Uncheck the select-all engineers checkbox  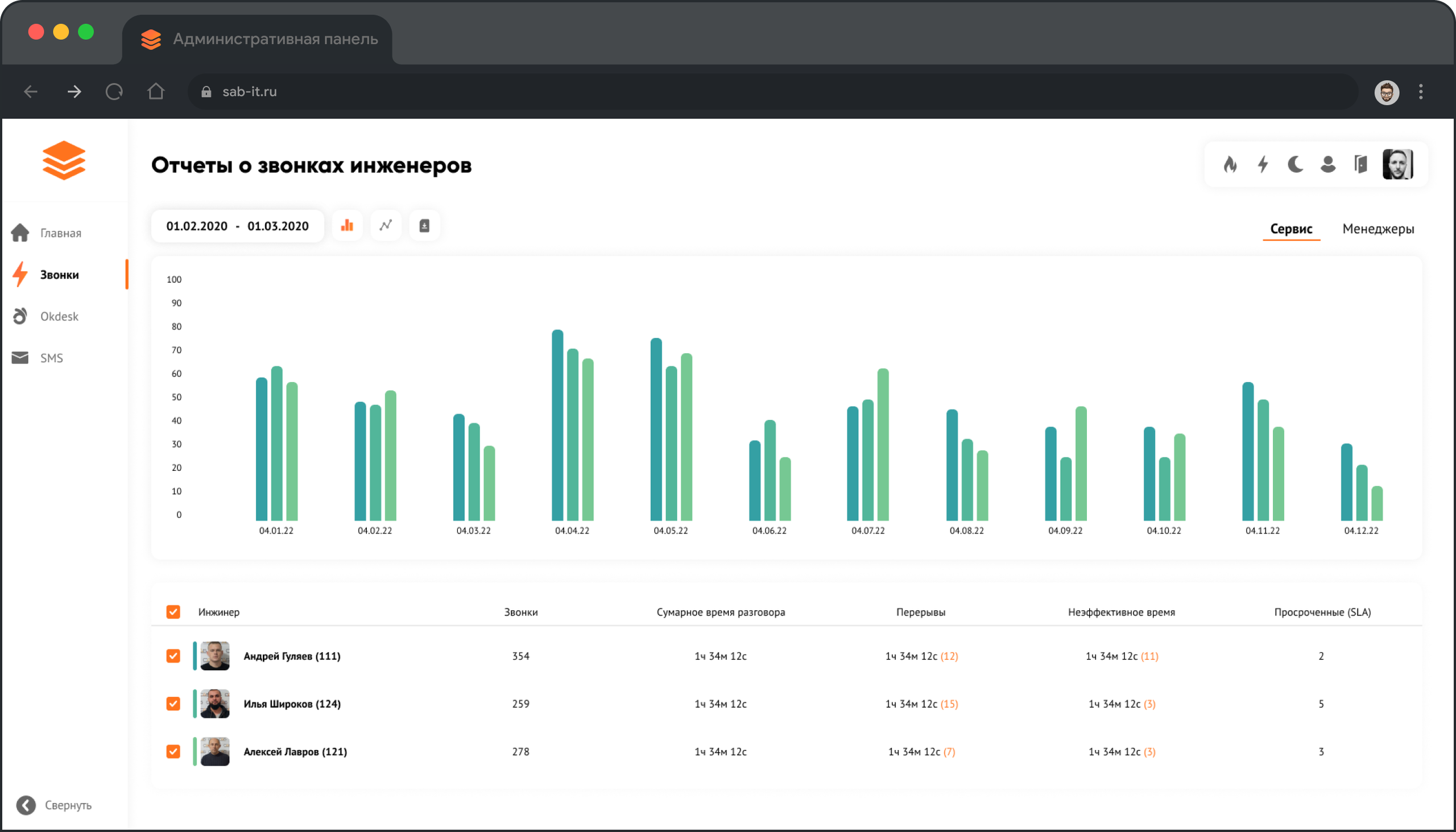pyautogui.click(x=173, y=612)
